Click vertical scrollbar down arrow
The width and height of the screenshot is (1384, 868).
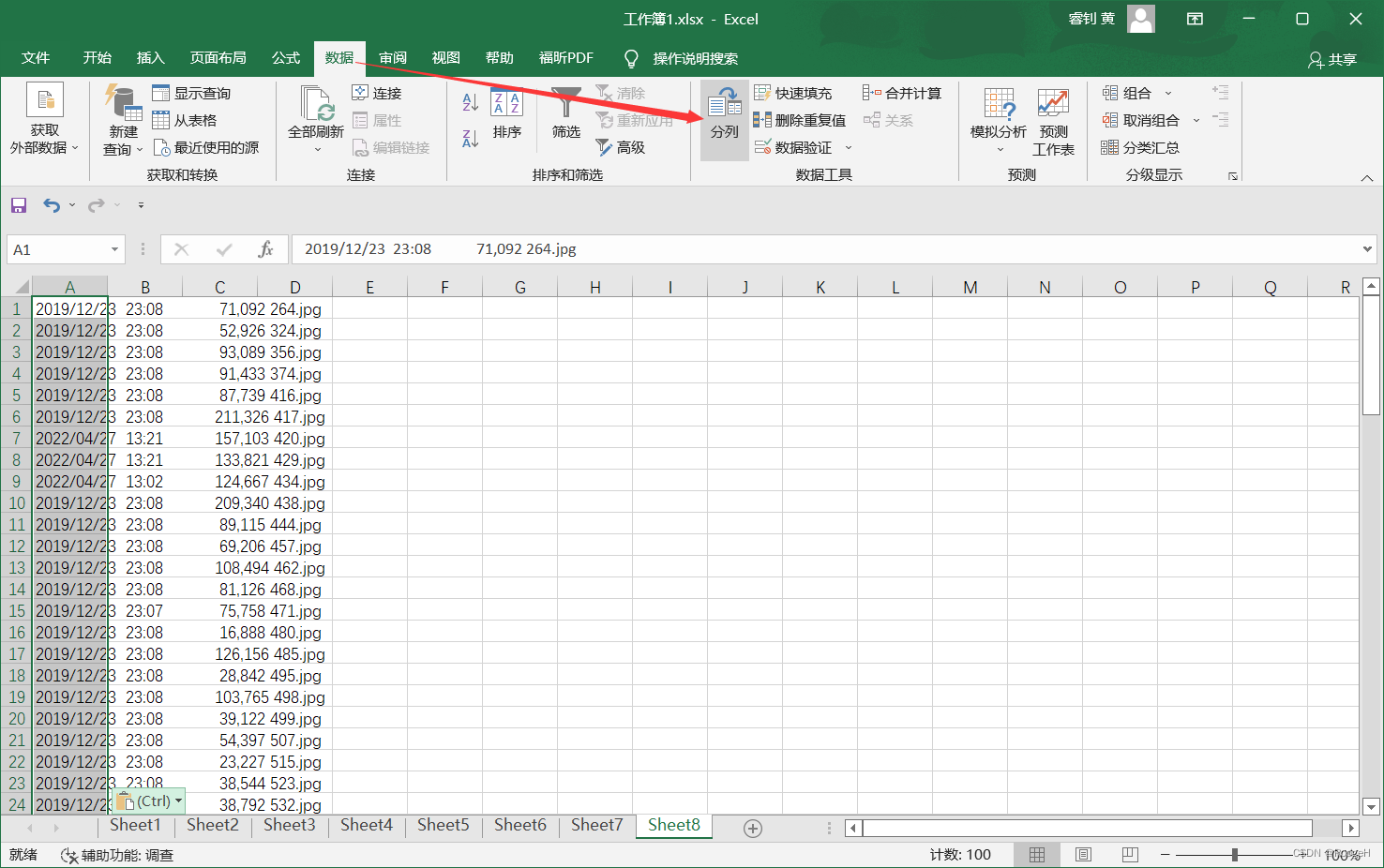pyautogui.click(x=1371, y=806)
